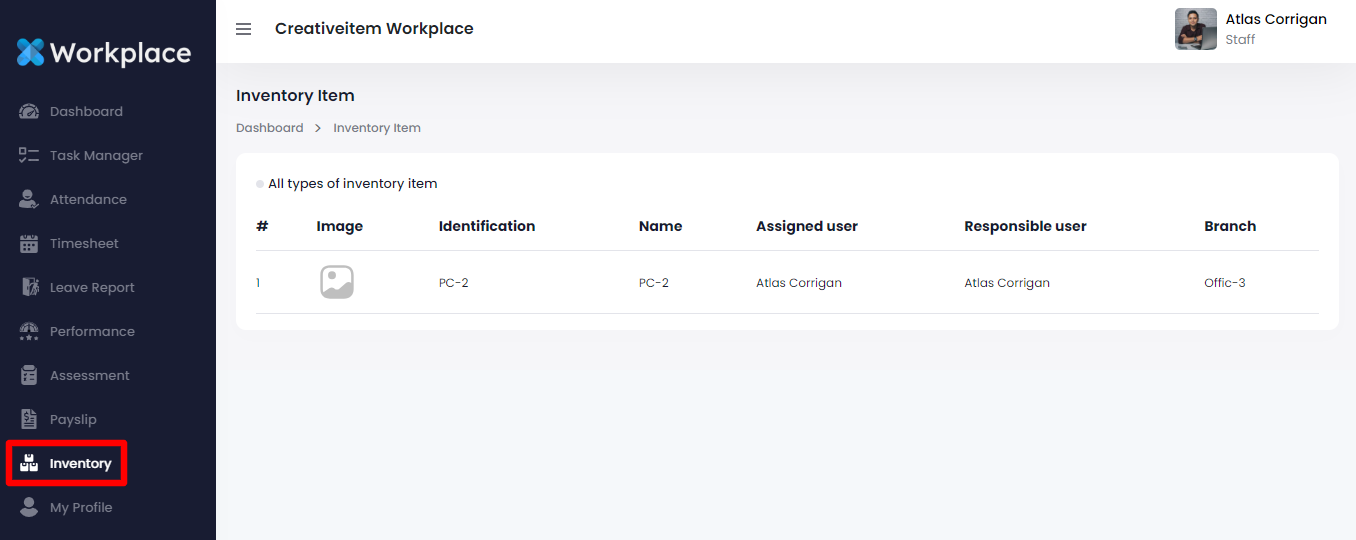Screen dimensions: 1356x540
Task: Click the Assessment icon in sidebar
Action: point(29,376)
